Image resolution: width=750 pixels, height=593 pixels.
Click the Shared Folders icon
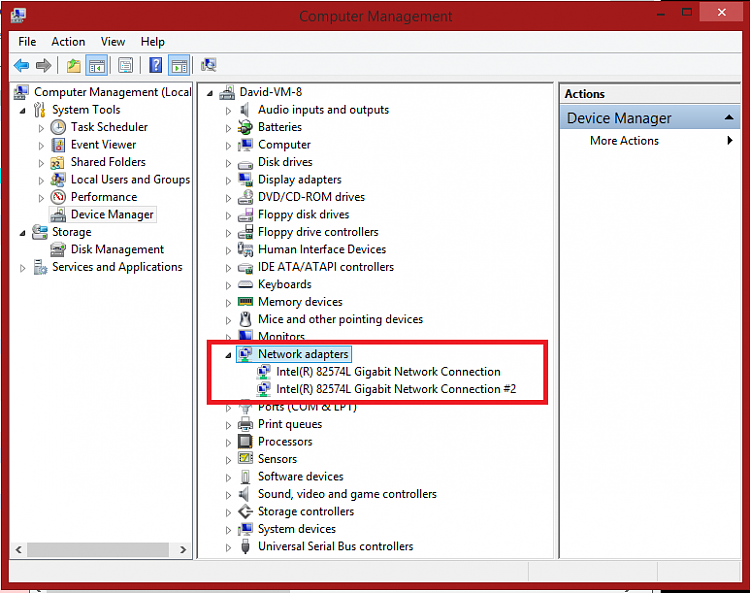click(57, 162)
